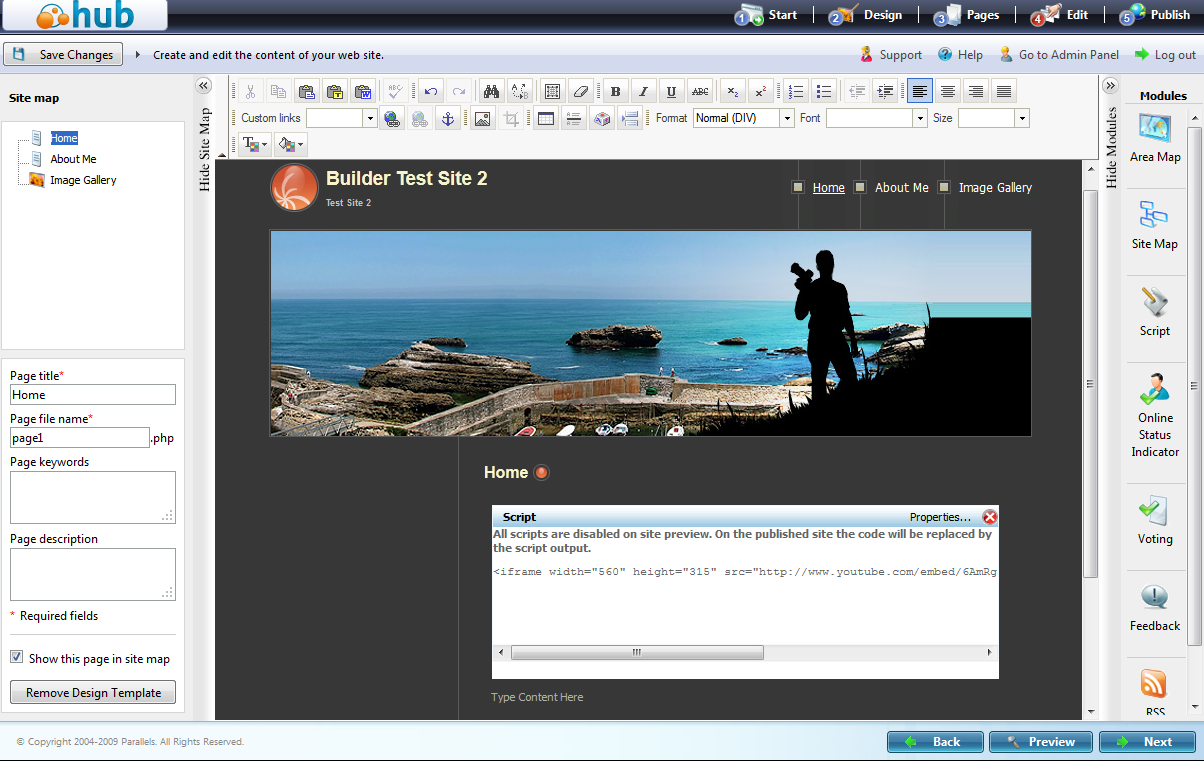Insert an anchor using the anchor icon

pyautogui.click(x=447, y=118)
